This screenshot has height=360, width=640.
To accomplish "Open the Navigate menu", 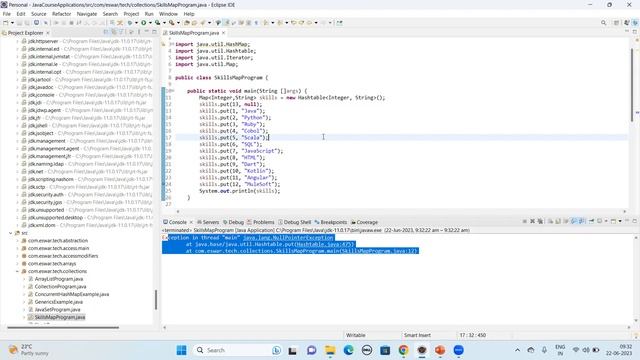I will point(87,14).
